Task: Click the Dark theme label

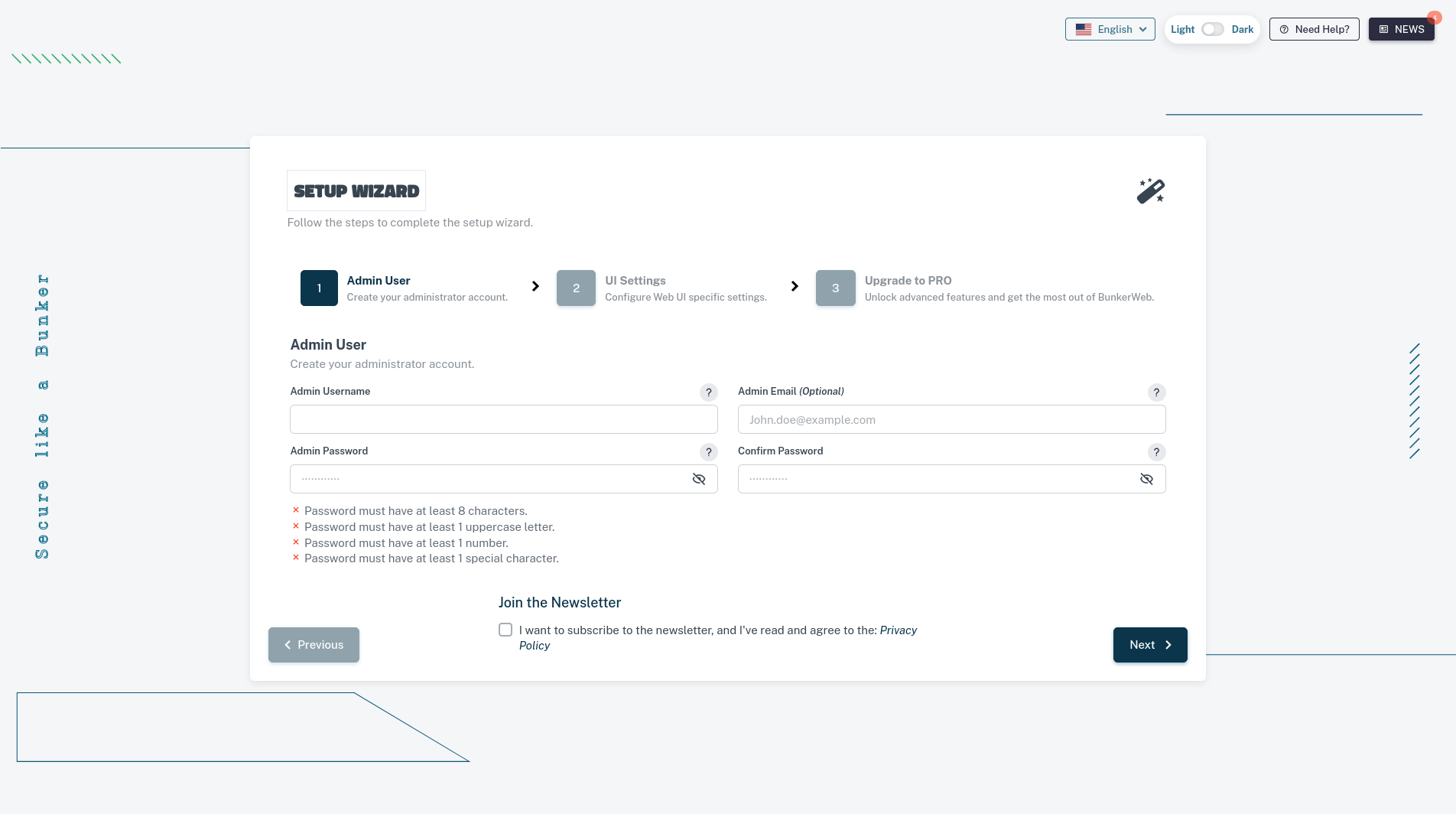Action: (x=1243, y=29)
